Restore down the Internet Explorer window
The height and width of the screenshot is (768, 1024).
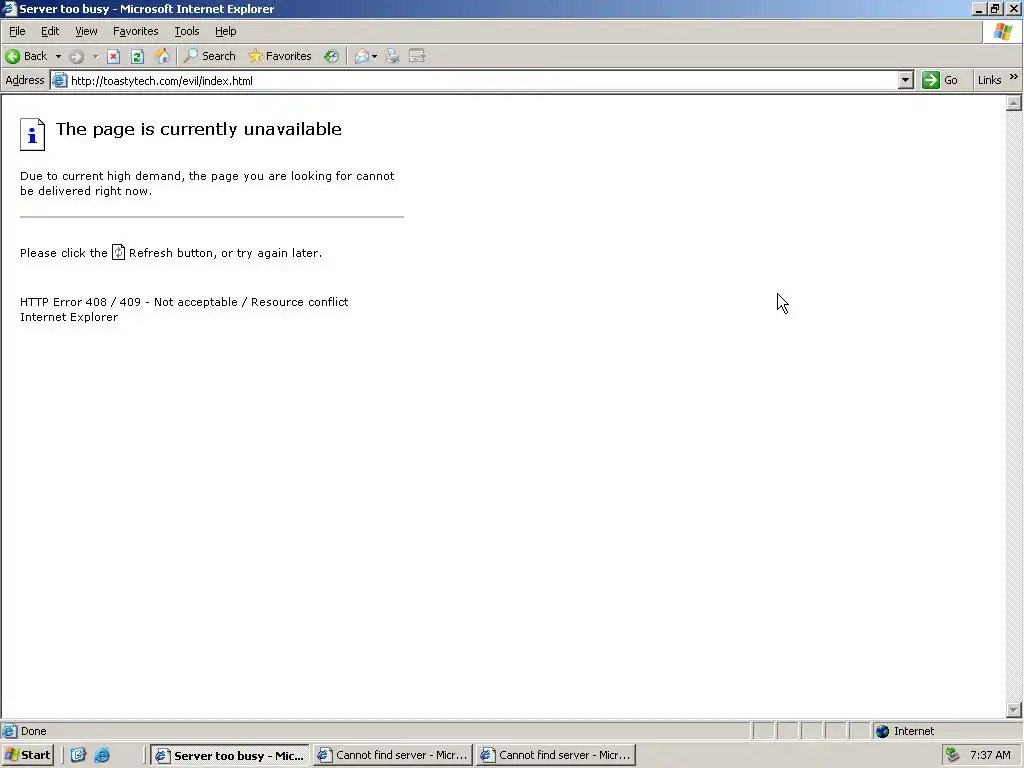coord(995,8)
